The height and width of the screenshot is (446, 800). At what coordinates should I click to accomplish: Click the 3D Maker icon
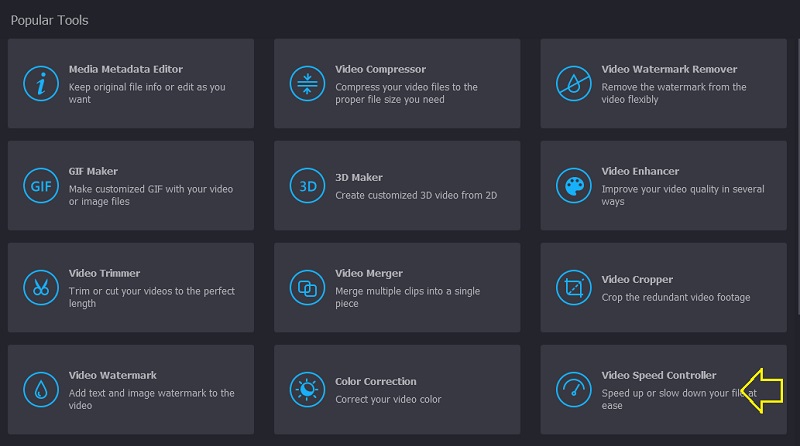coord(307,185)
